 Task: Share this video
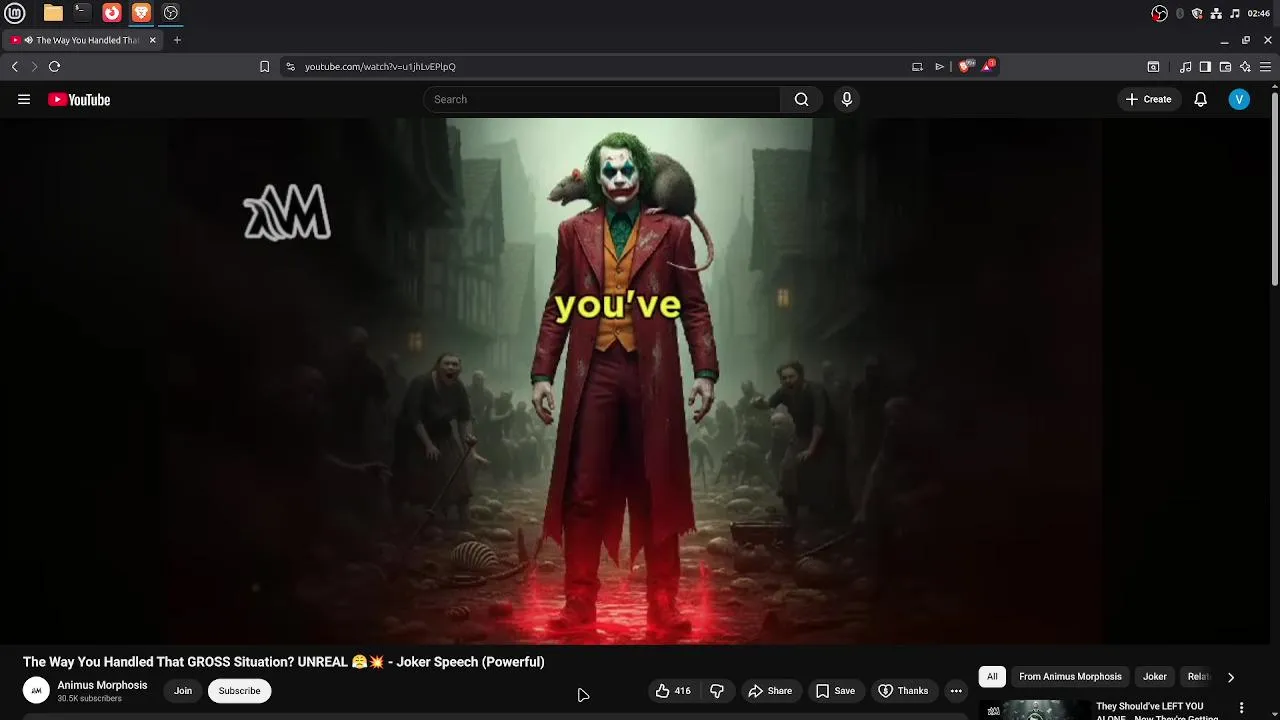[770, 691]
